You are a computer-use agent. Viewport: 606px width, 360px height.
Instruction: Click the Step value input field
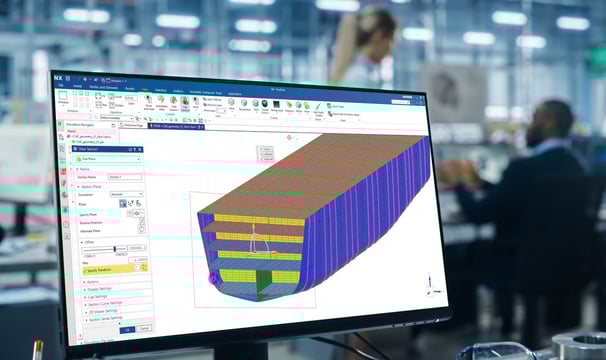point(138,259)
